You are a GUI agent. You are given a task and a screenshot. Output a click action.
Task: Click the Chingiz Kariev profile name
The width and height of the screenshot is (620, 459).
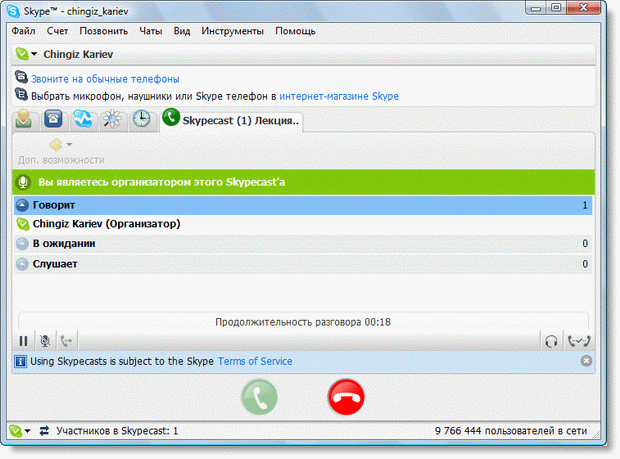pos(78,54)
